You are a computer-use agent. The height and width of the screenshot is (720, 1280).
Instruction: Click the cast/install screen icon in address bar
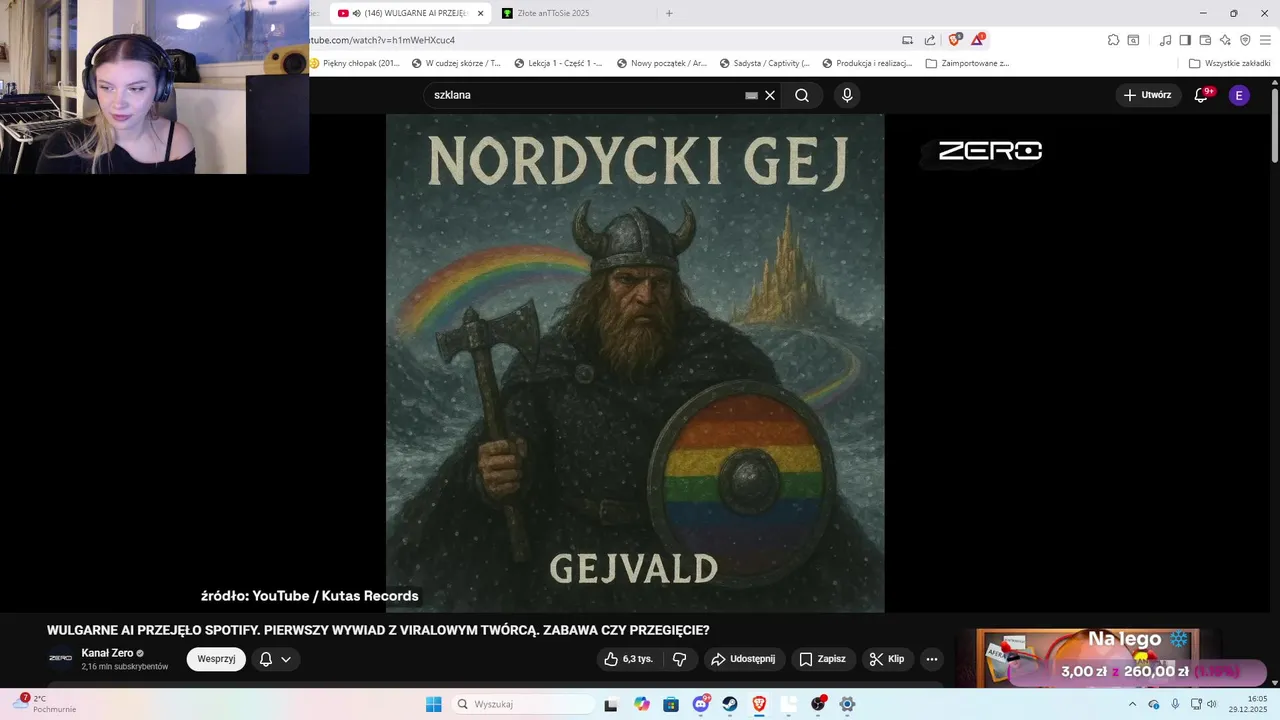pyautogui.click(x=907, y=40)
